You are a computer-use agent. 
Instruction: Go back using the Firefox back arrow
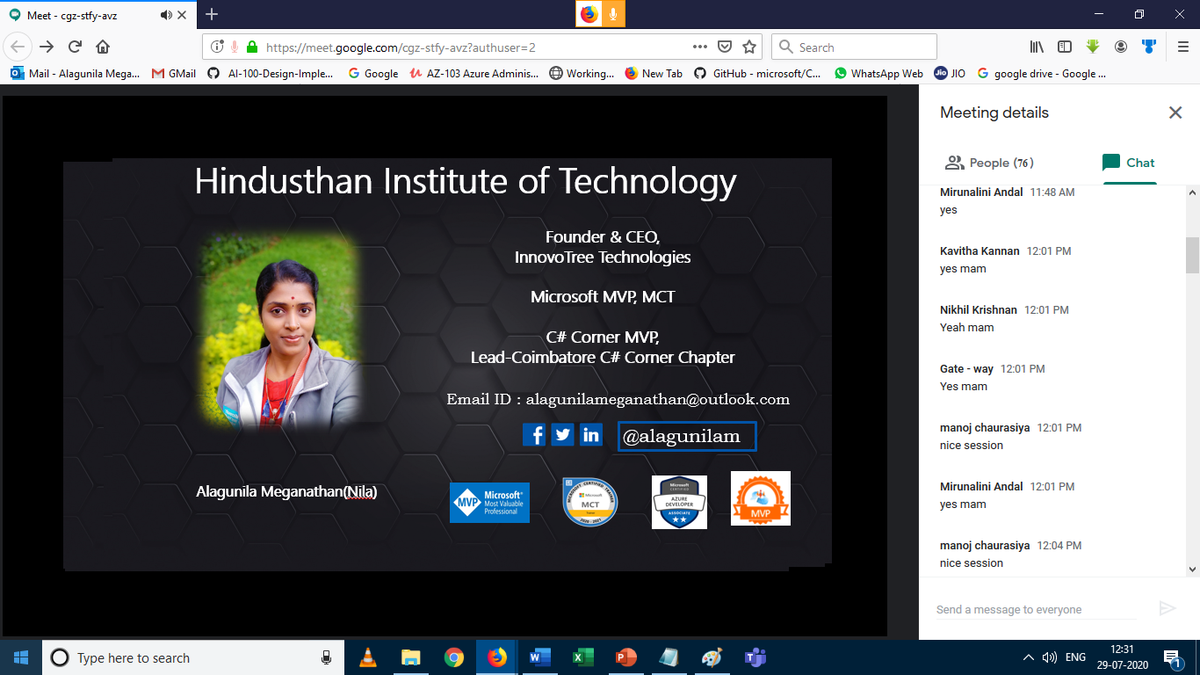pos(17,47)
